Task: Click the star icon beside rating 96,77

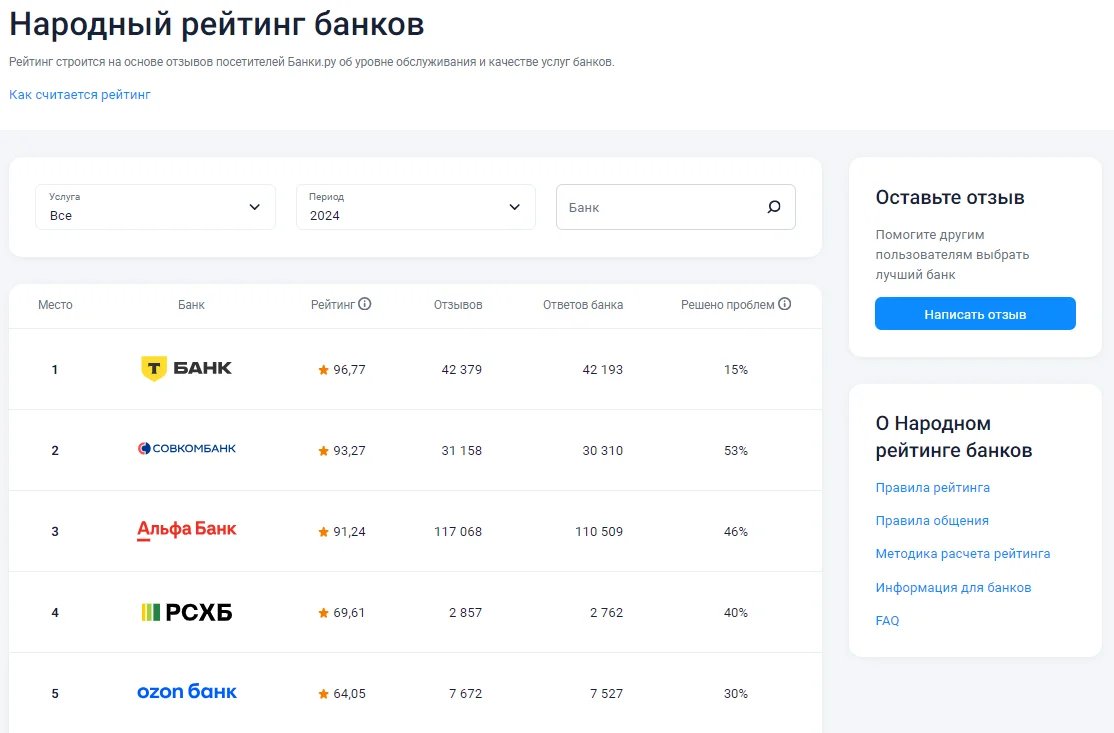Action: tap(323, 369)
